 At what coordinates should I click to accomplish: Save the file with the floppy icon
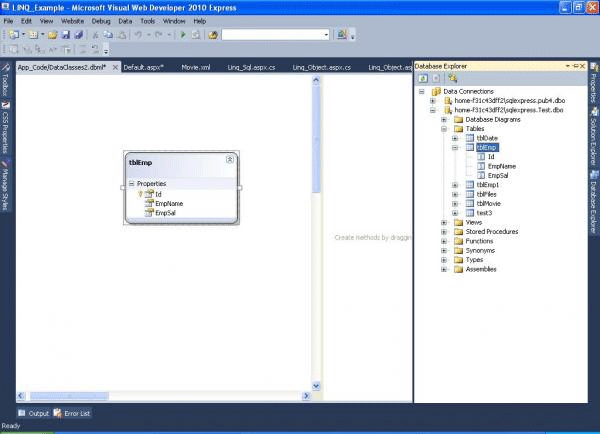pyautogui.click(x=66, y=35)
